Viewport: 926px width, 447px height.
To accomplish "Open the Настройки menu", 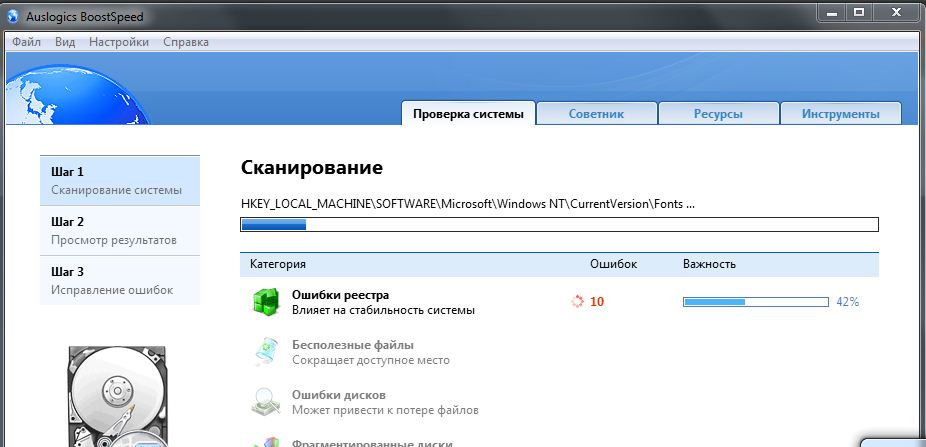I will pyautogui.click(x=119, y=42).
